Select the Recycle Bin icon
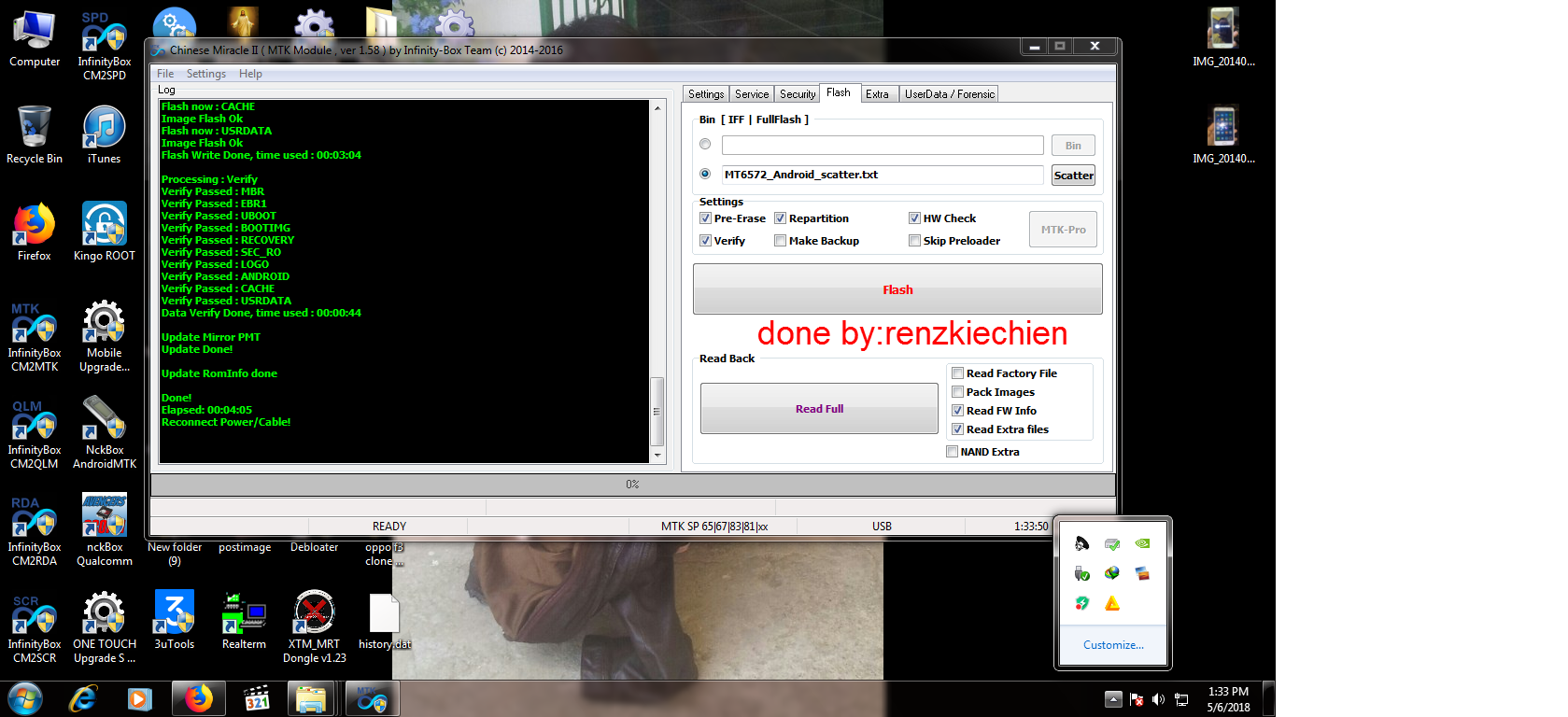This screenshot has height=717, width=1568. coord(35,135)
